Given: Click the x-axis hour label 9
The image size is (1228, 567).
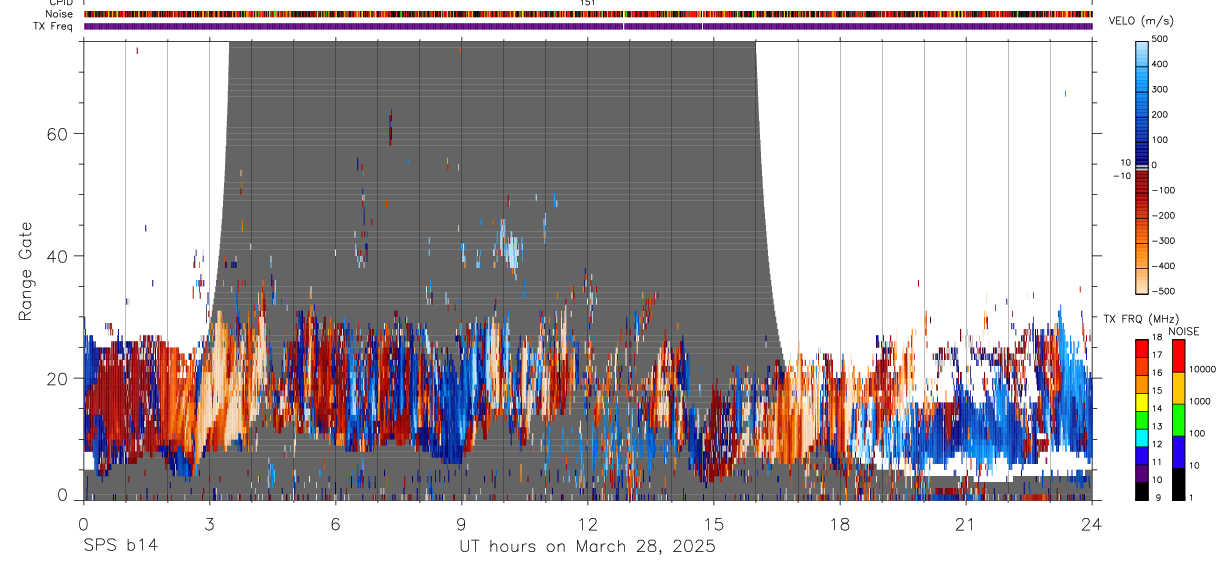Looking at the screenshot, I should pos(461,523).
